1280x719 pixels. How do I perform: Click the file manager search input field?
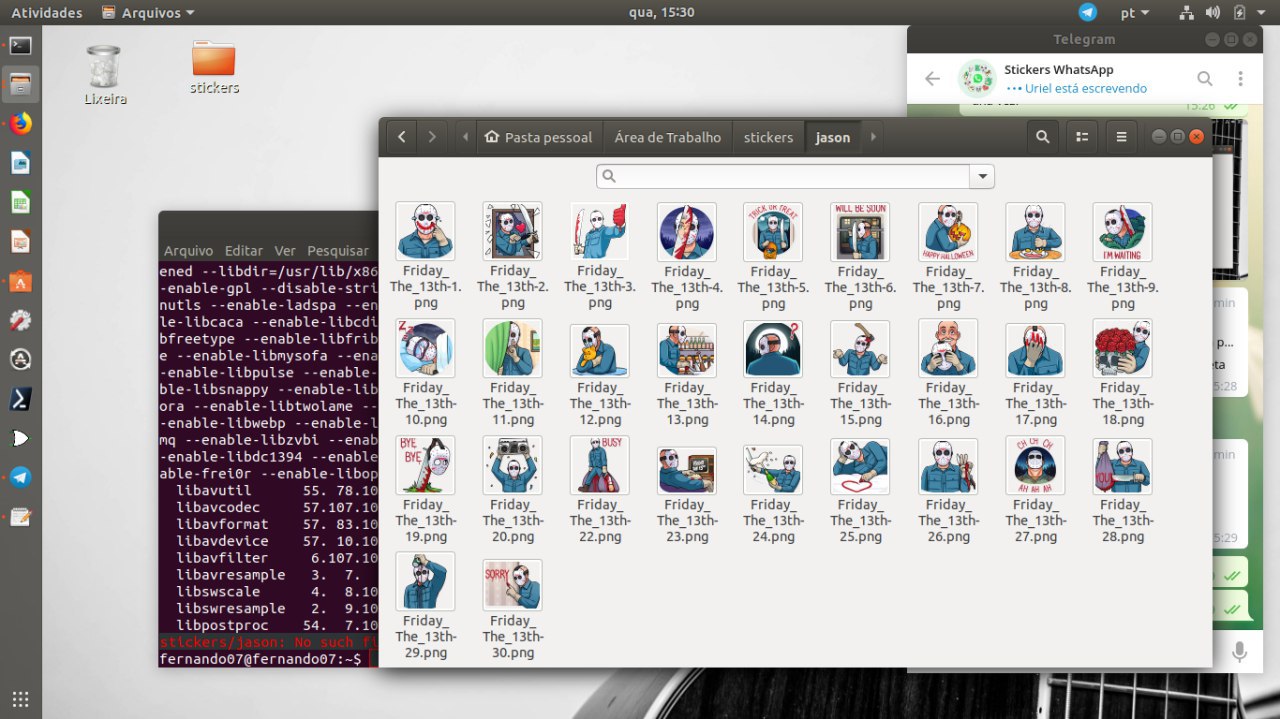tap(783, 177)
